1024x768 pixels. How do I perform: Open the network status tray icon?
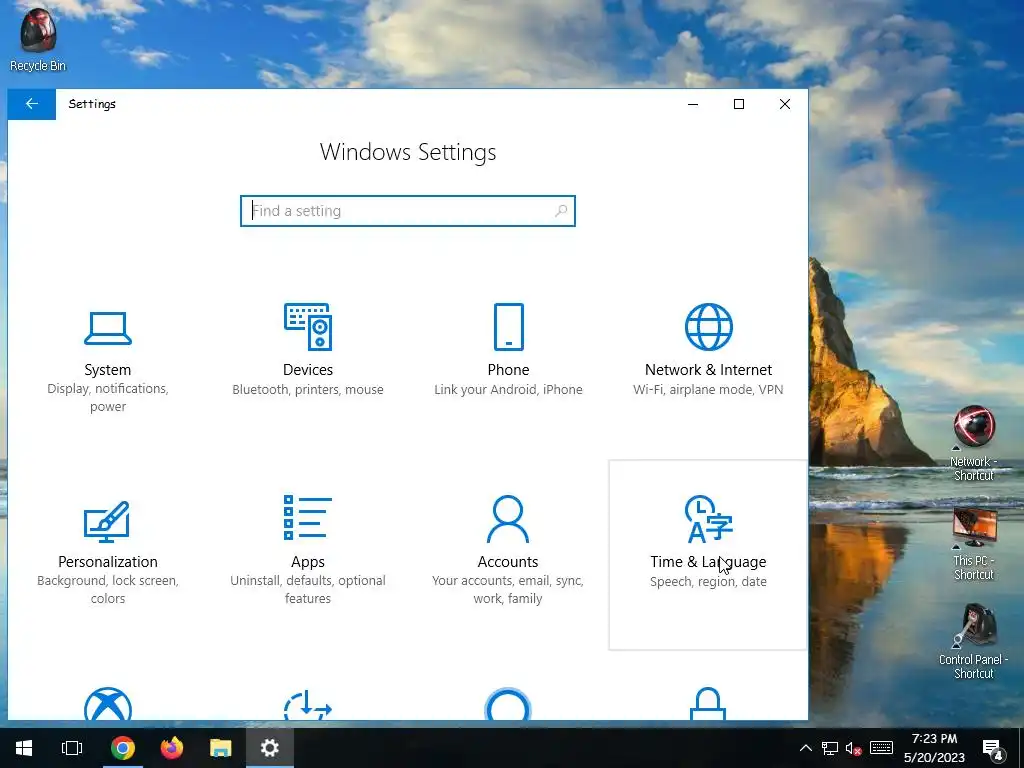click(830, 748)
